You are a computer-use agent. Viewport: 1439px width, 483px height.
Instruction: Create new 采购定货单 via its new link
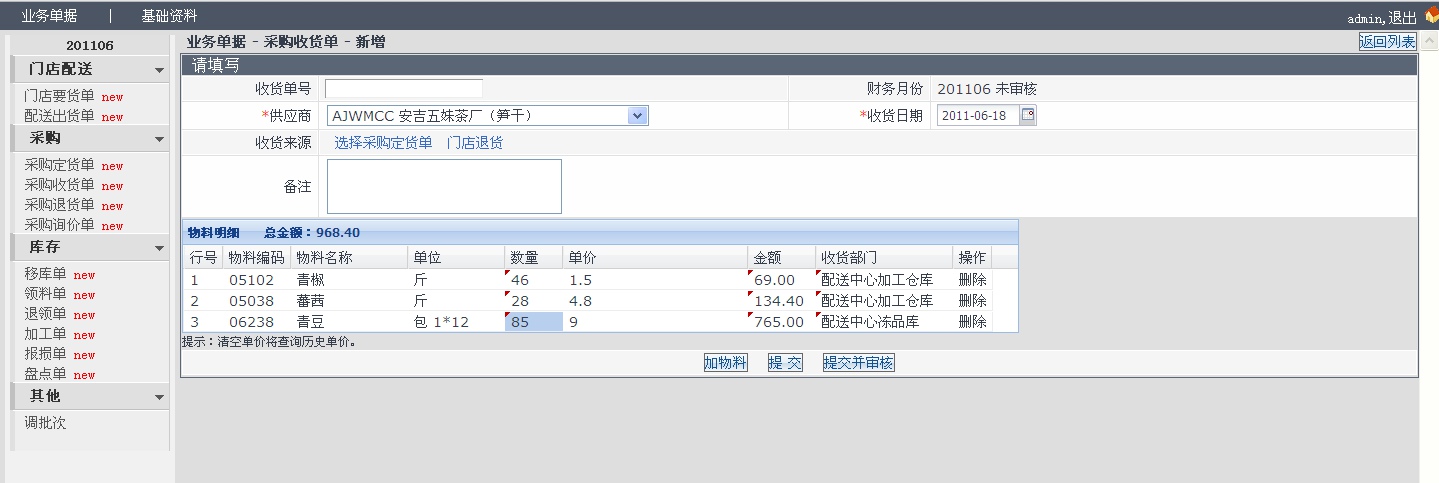click(112, 166)
